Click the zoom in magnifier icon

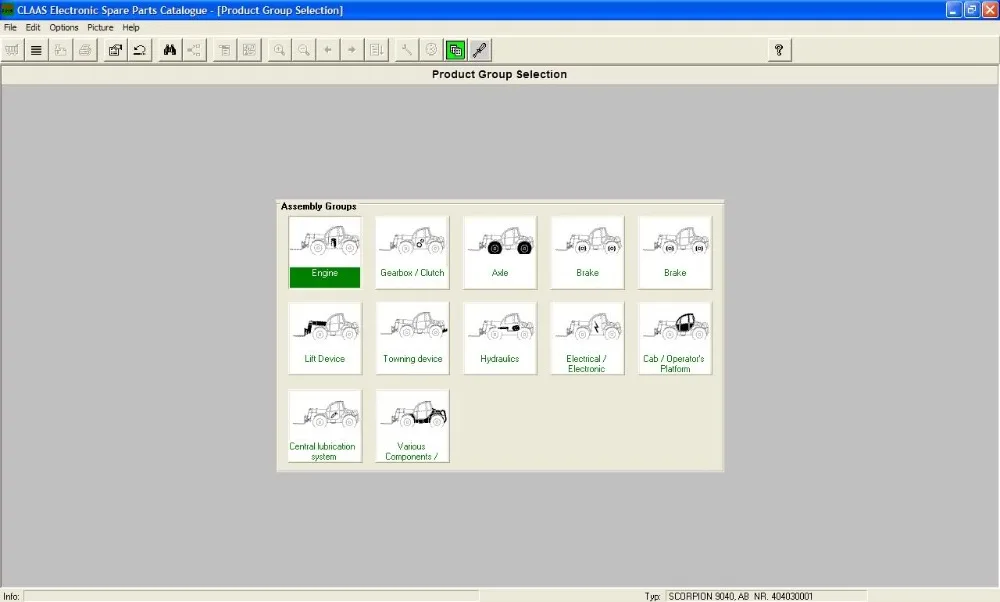(280, 50)
